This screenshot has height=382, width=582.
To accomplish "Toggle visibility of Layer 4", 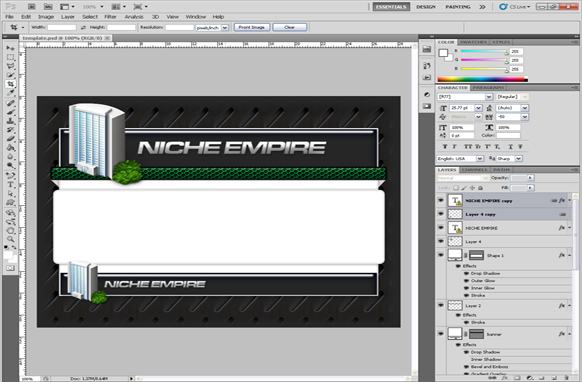I will [441, 241].
